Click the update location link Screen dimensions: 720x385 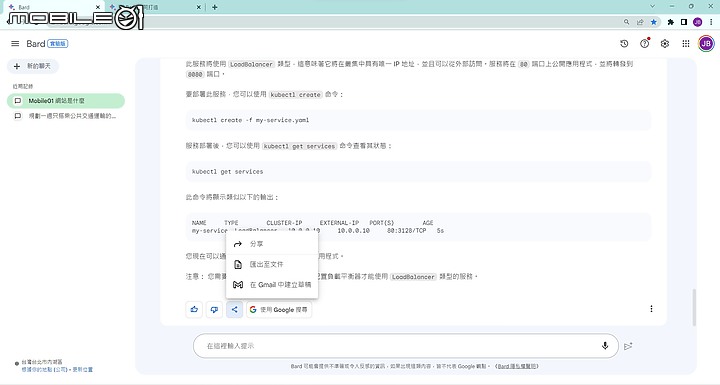pos(83,369)
